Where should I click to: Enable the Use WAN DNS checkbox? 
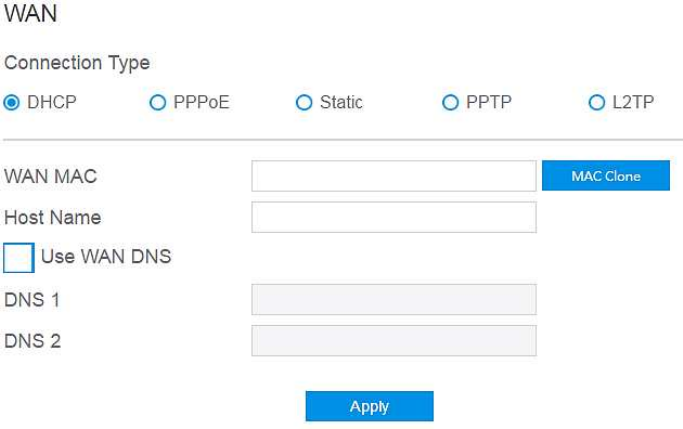pos(19,257)
